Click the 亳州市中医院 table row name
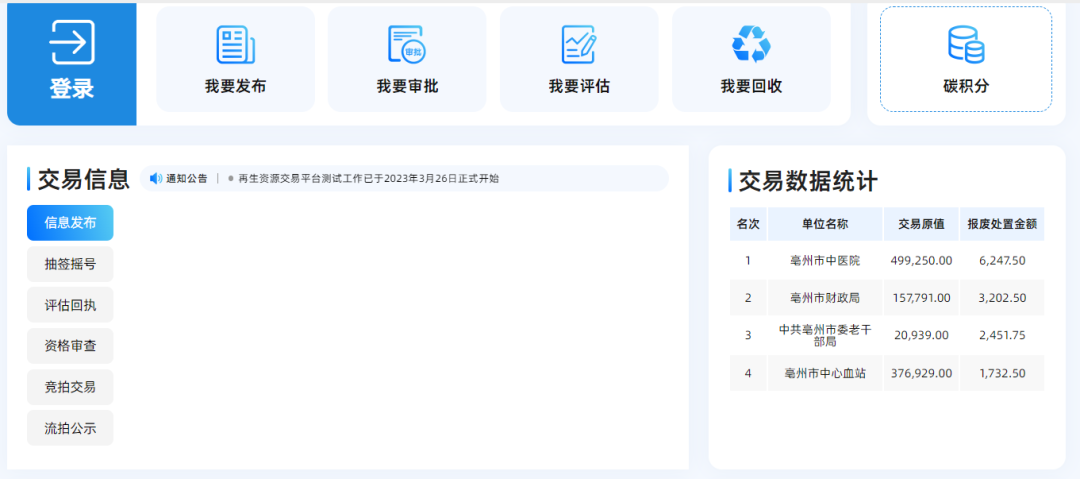Image resolution: width=1080 pixels, height=479 pixels. pyautogui.click(x=824, y=261)
